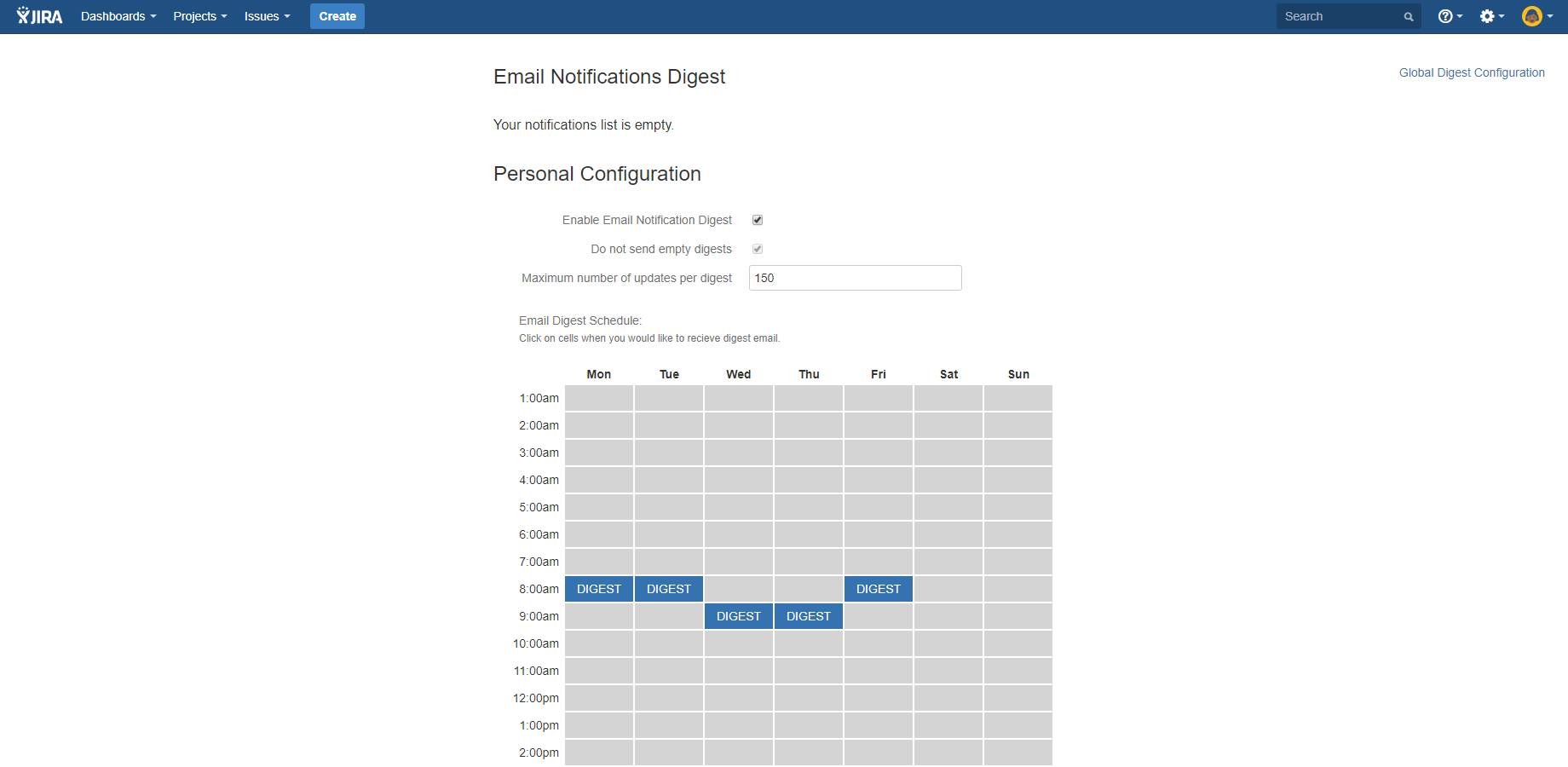
Task: Click the Maximum number of updates field
Action: (856, 278)
